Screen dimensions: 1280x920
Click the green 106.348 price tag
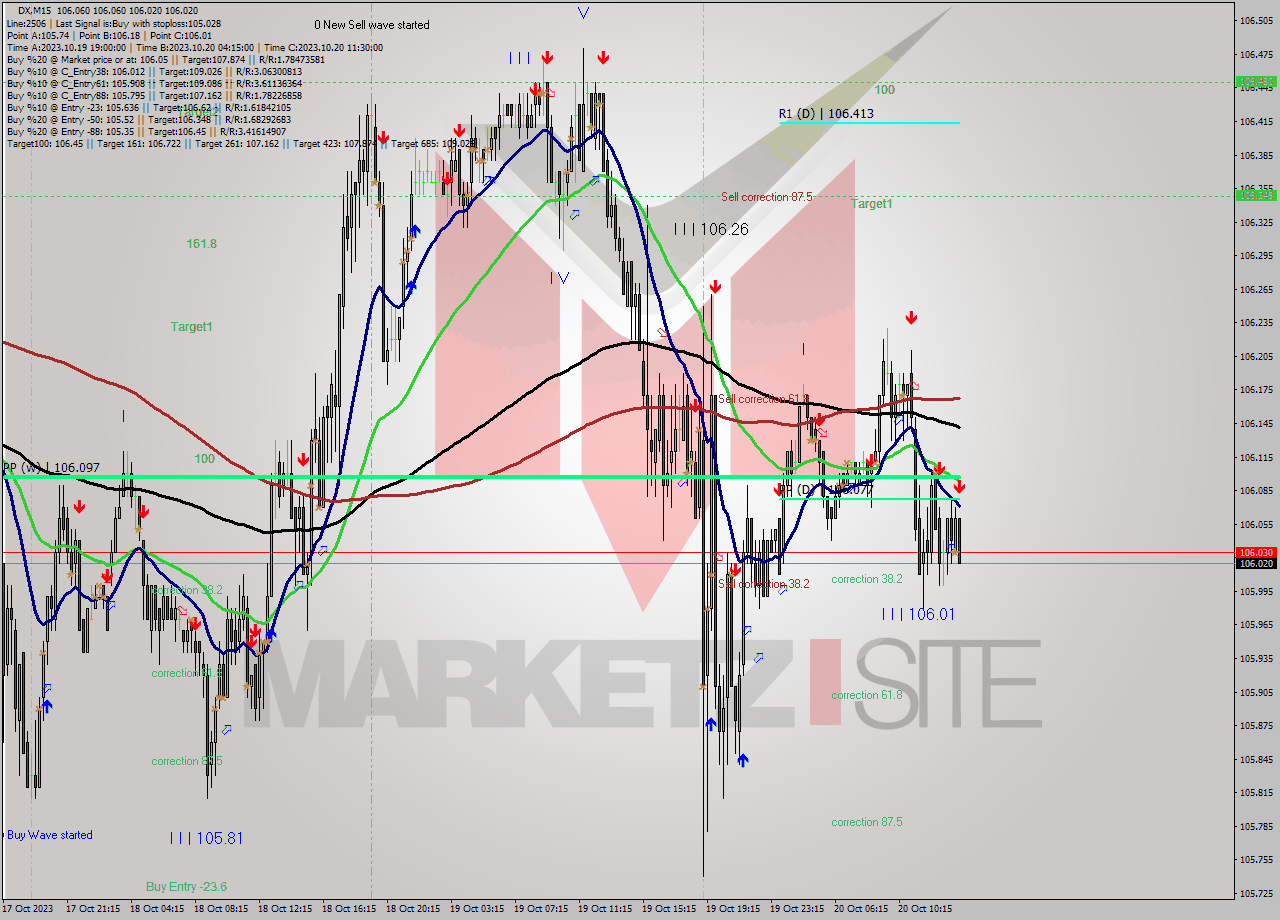tap(1256, 196)
